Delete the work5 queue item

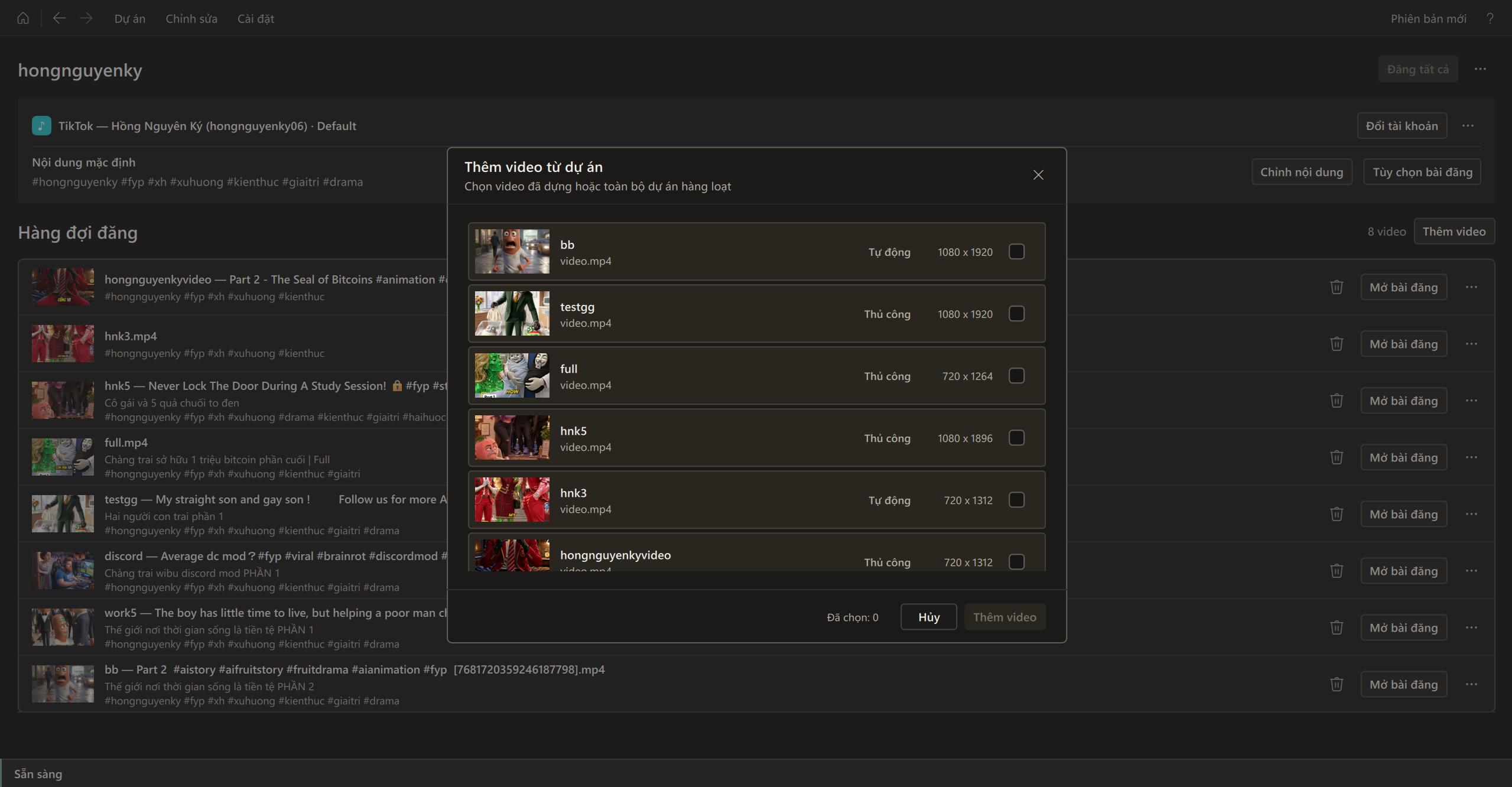(1337, 627)
